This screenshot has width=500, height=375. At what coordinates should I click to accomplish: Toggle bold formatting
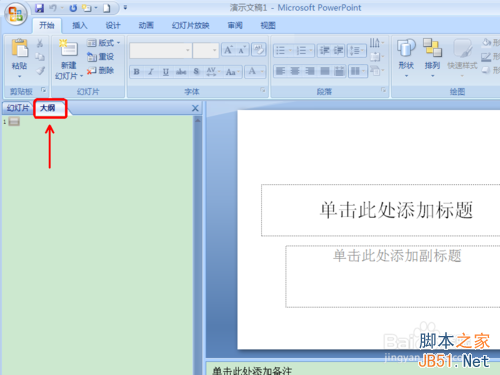pos(136,72)
